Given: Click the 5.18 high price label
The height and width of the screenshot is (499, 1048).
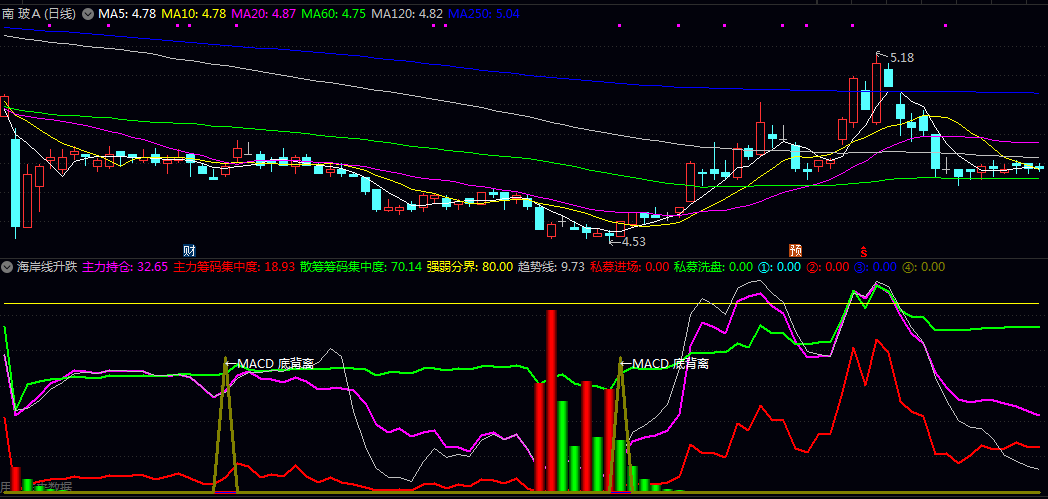Looking at the screenshot, I should (x=902, y=58).
